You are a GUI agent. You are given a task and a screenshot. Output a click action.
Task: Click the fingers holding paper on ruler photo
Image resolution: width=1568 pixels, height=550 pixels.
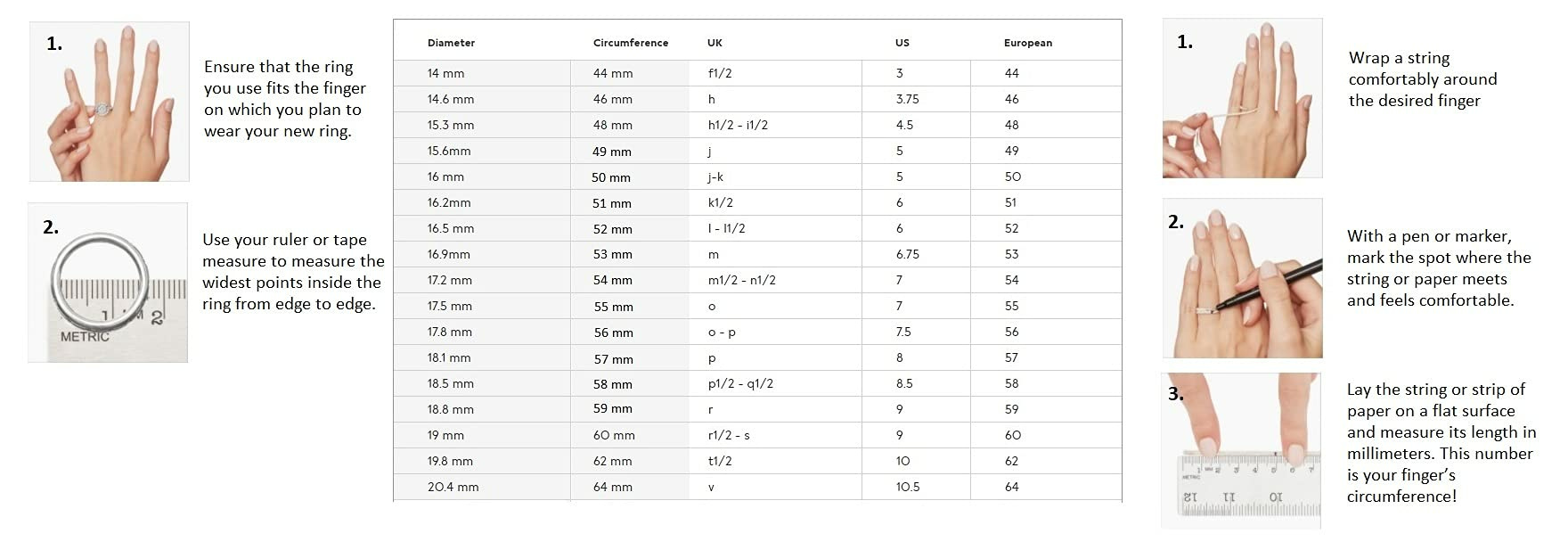(x=1241, y=450)
